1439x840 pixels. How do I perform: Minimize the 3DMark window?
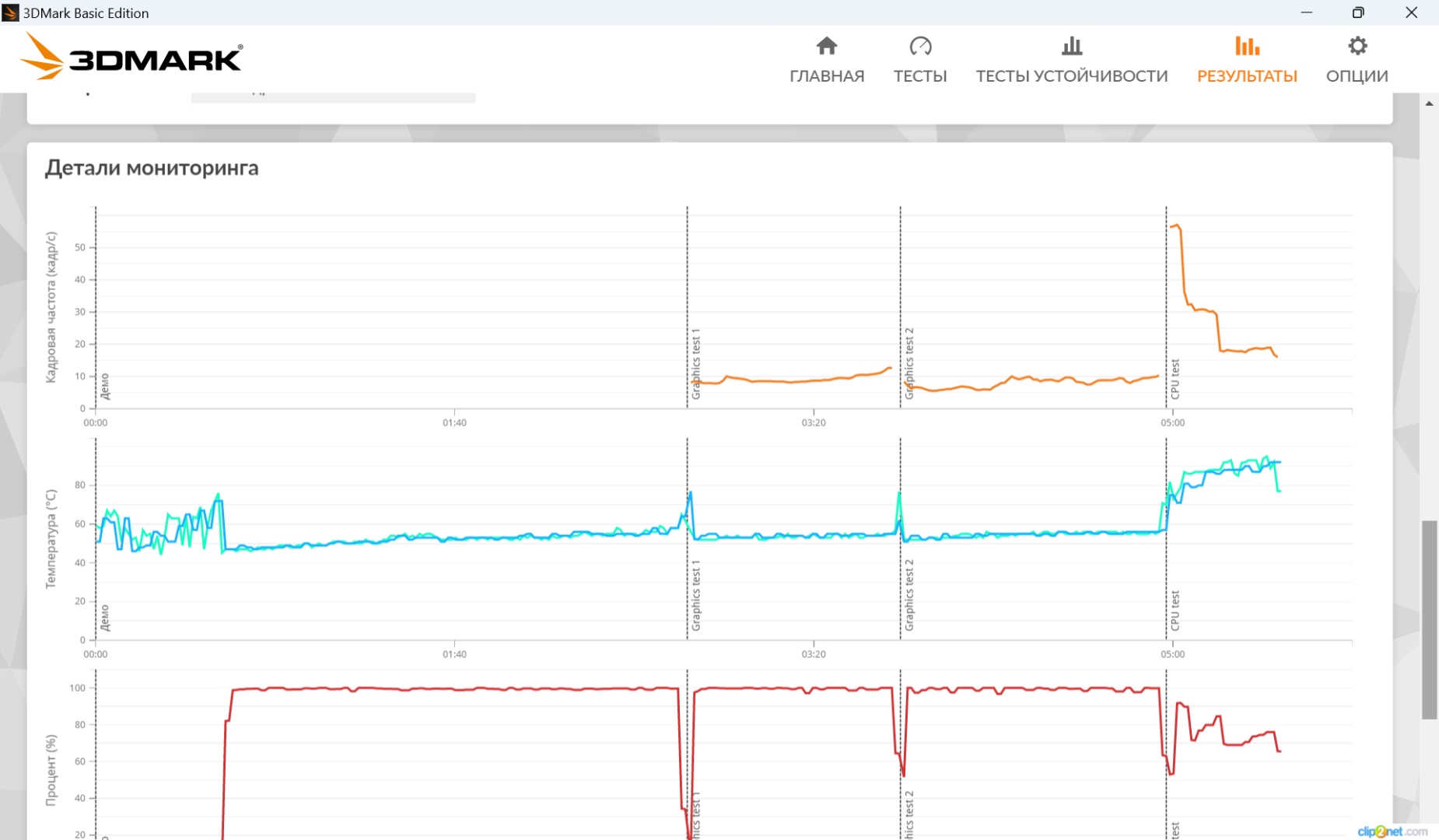point(1307,12)
